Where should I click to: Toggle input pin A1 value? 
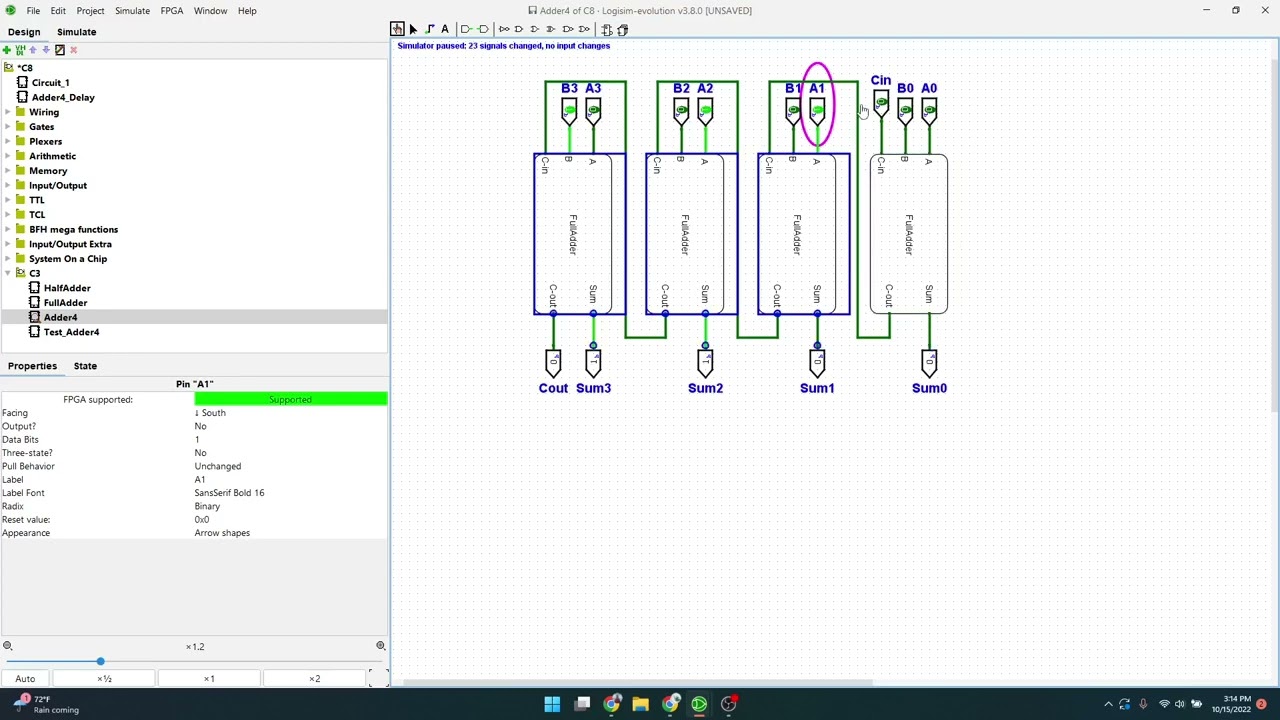point(817,109)
